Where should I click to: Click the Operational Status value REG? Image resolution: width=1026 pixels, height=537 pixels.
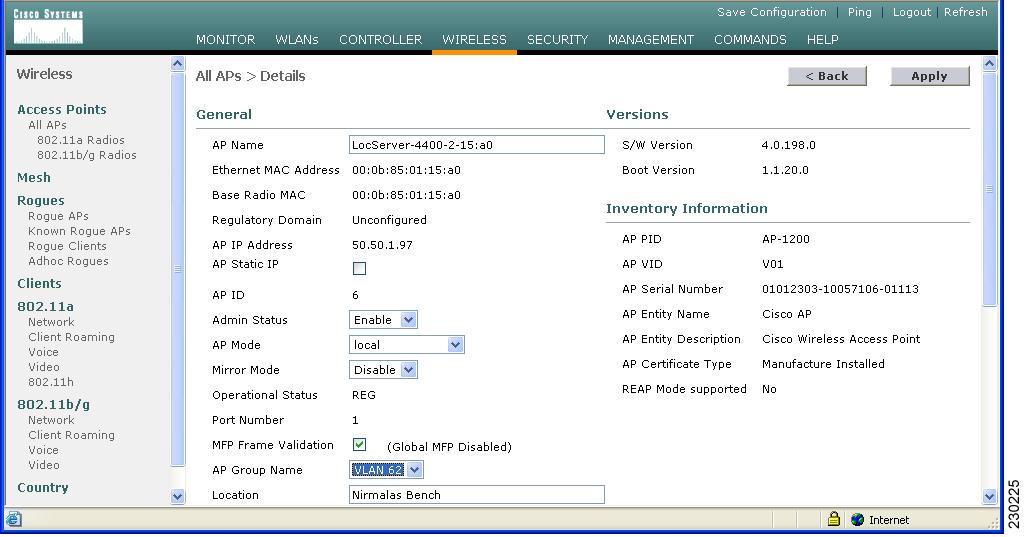coord(364,394)
